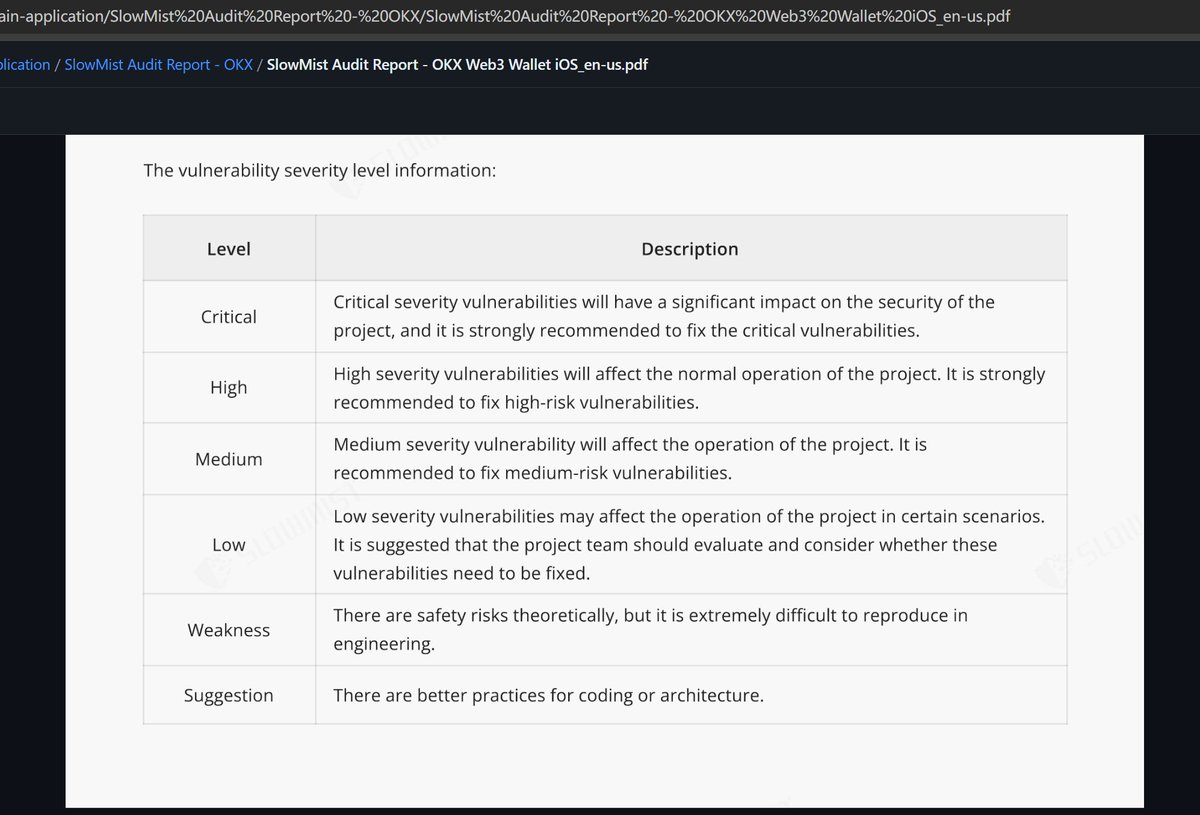Click the Weakness description about safety risks
The image size is (1200, 815).
click(650, 630)
